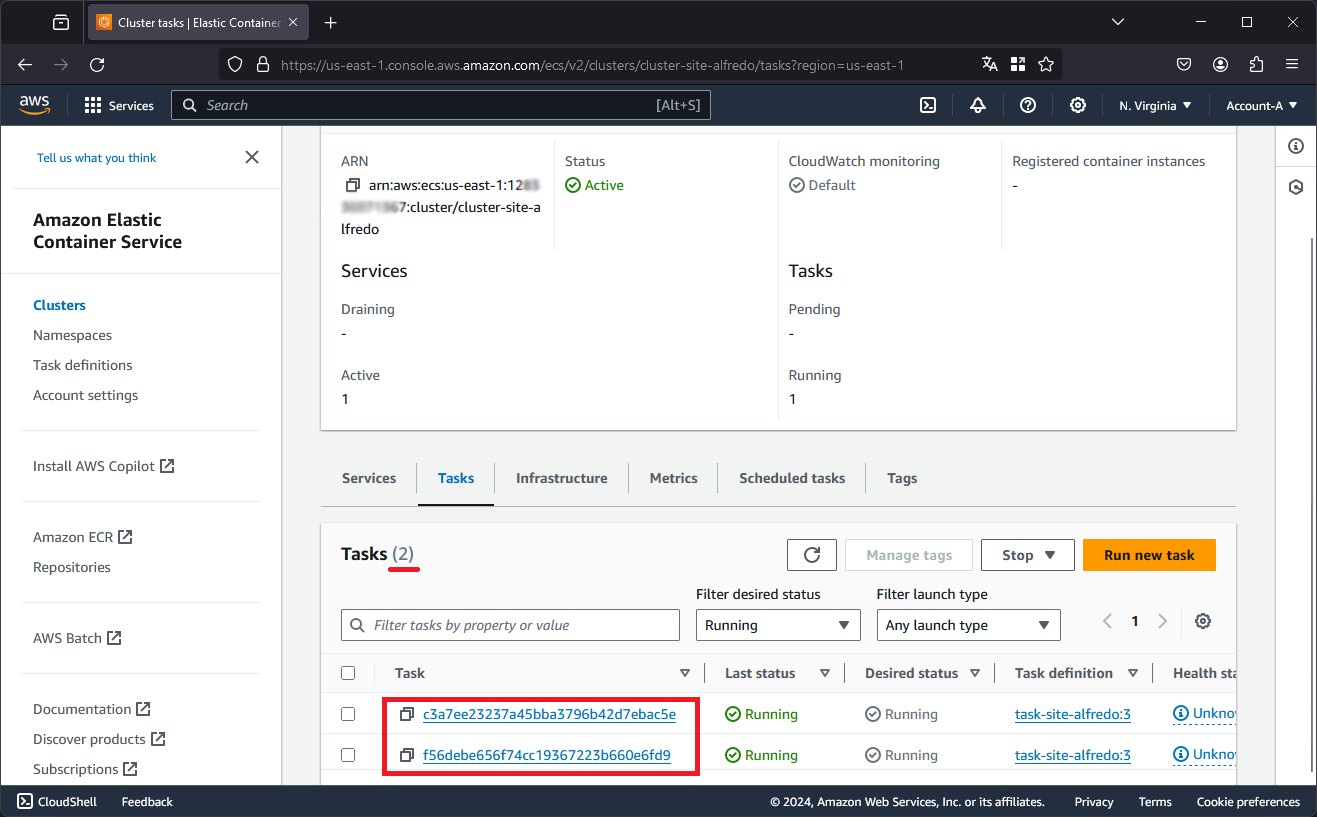The width and height of the screenshot is (1317, 817).
Task: Open the CloudShell icon in the top bar
Action: click(928, 105)
